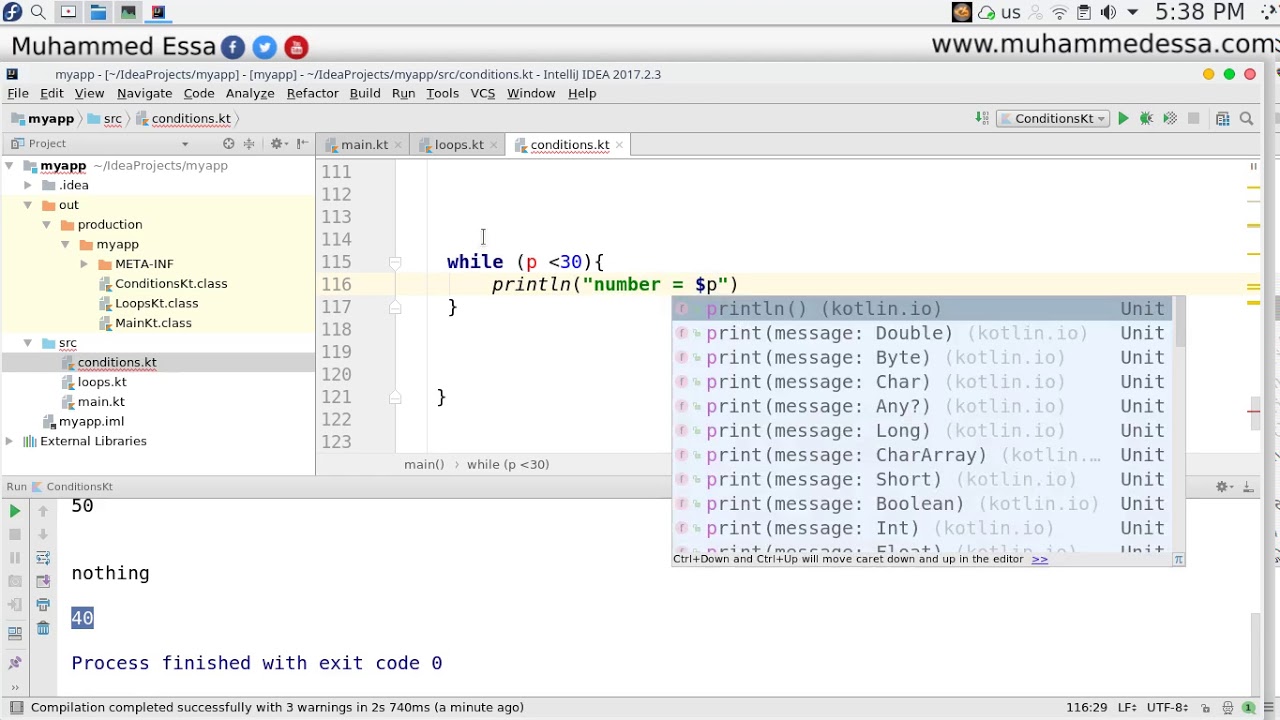The image size is (1280, 720).
Task: Show more Run panel actions chevrons
Action: (15, 687)
